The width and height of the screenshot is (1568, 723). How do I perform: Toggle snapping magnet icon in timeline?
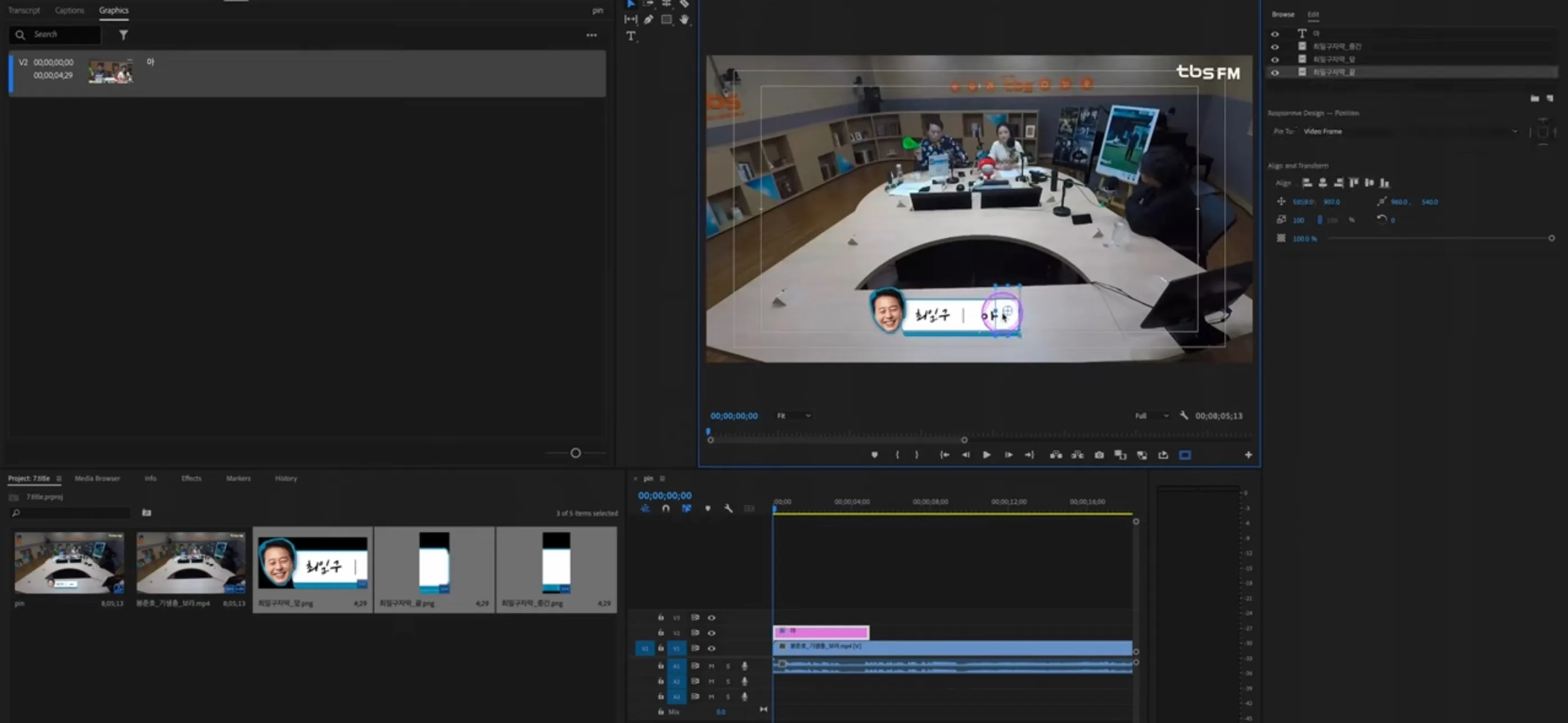coord(665,508)
